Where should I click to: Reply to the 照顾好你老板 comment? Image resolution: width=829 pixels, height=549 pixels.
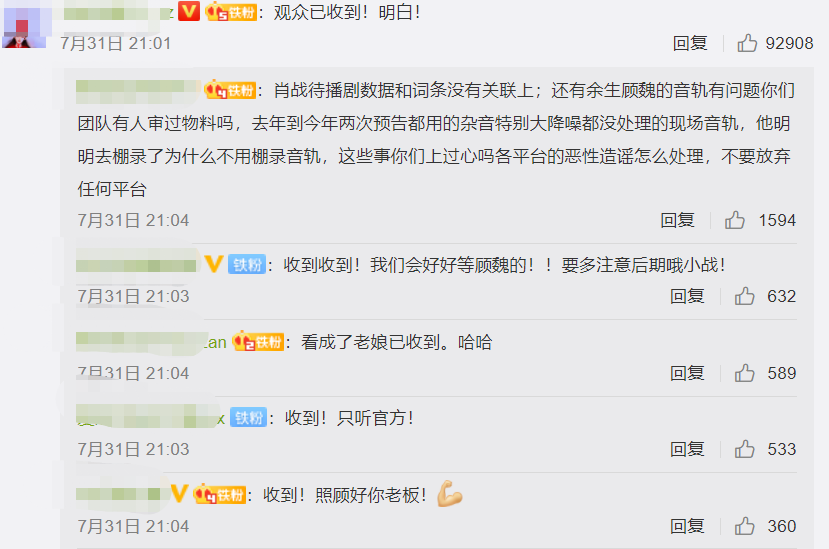[x=687, y=526]
